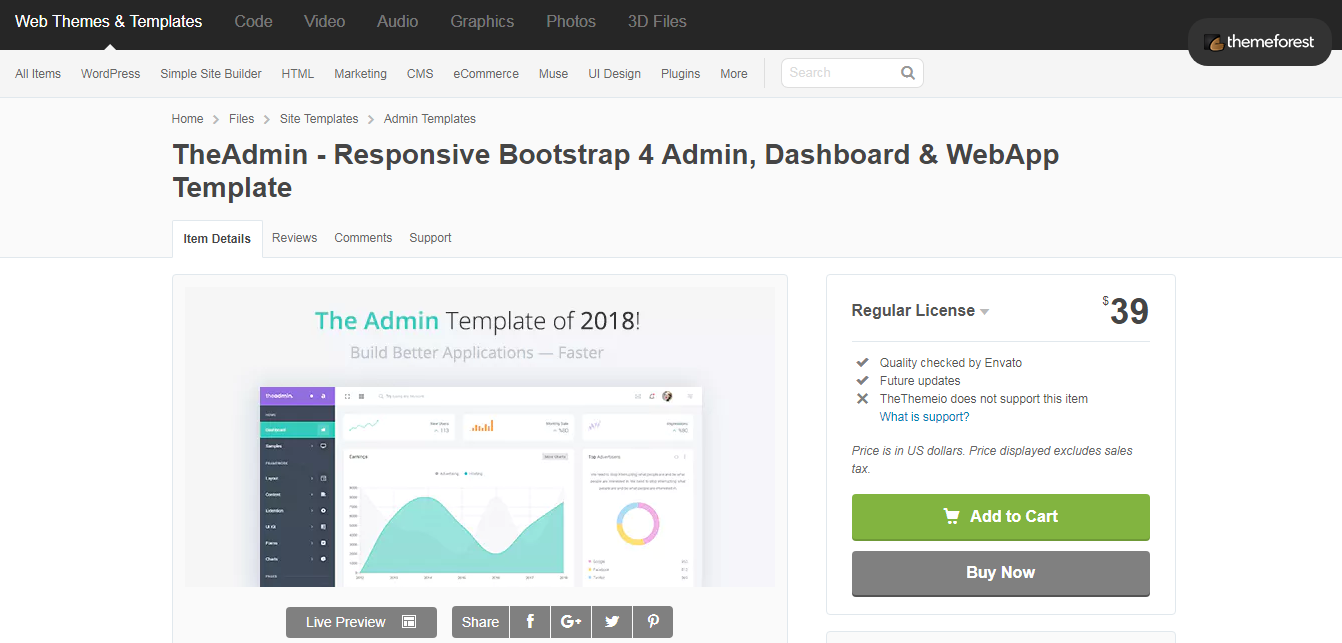The width and height of the screenshot is (1342, 643).
Task: Click the Buy Now button
Action: click(x=1001, y=573)
